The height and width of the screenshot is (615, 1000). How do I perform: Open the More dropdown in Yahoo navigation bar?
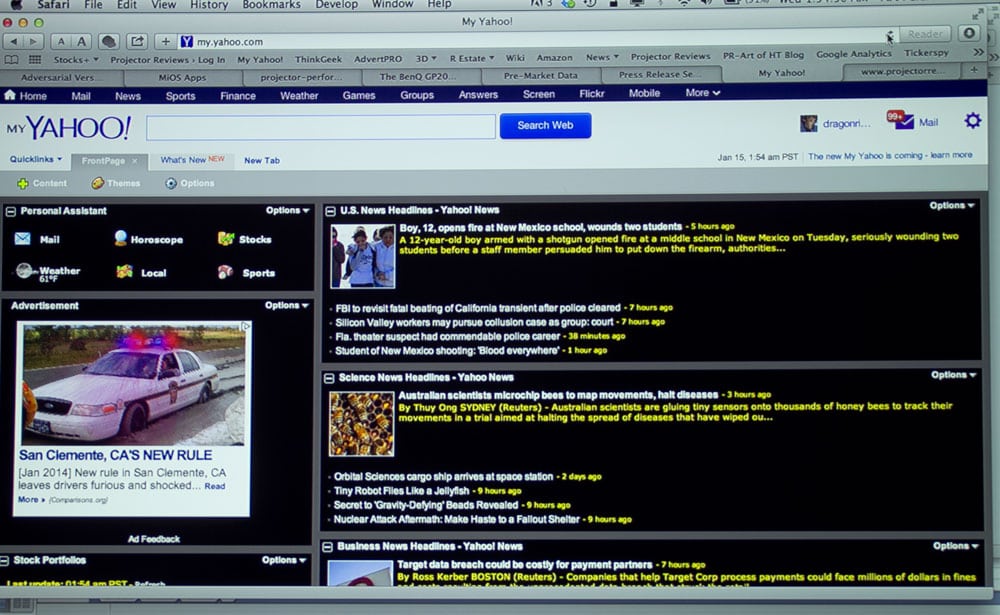pyautogui.click(x=702, y=93)
